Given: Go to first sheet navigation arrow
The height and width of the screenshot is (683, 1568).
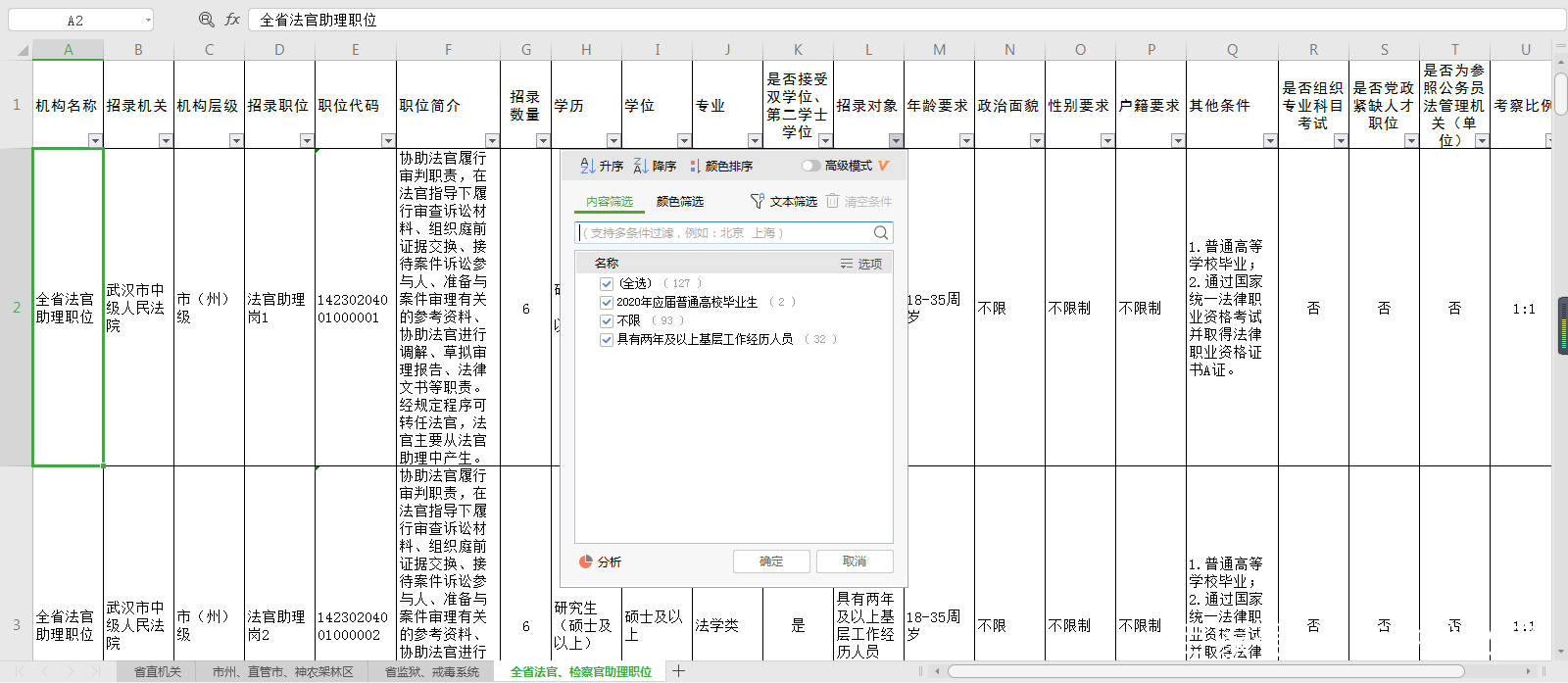Looking at the screenshot, I should [x=18, y=671].
